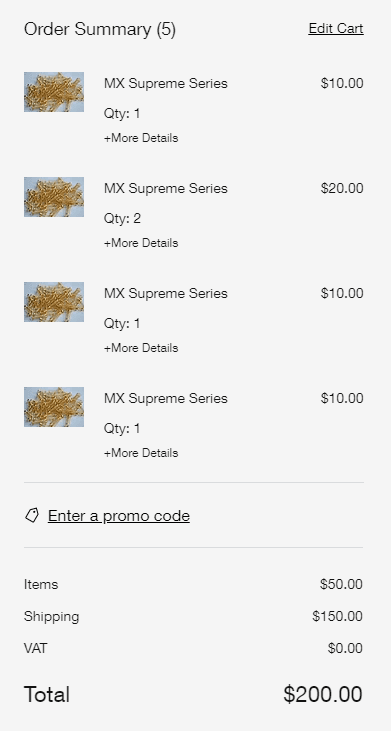Click the Order Summary (5) heading
Screen dimensions: 391x731
(x=100, y=29)
